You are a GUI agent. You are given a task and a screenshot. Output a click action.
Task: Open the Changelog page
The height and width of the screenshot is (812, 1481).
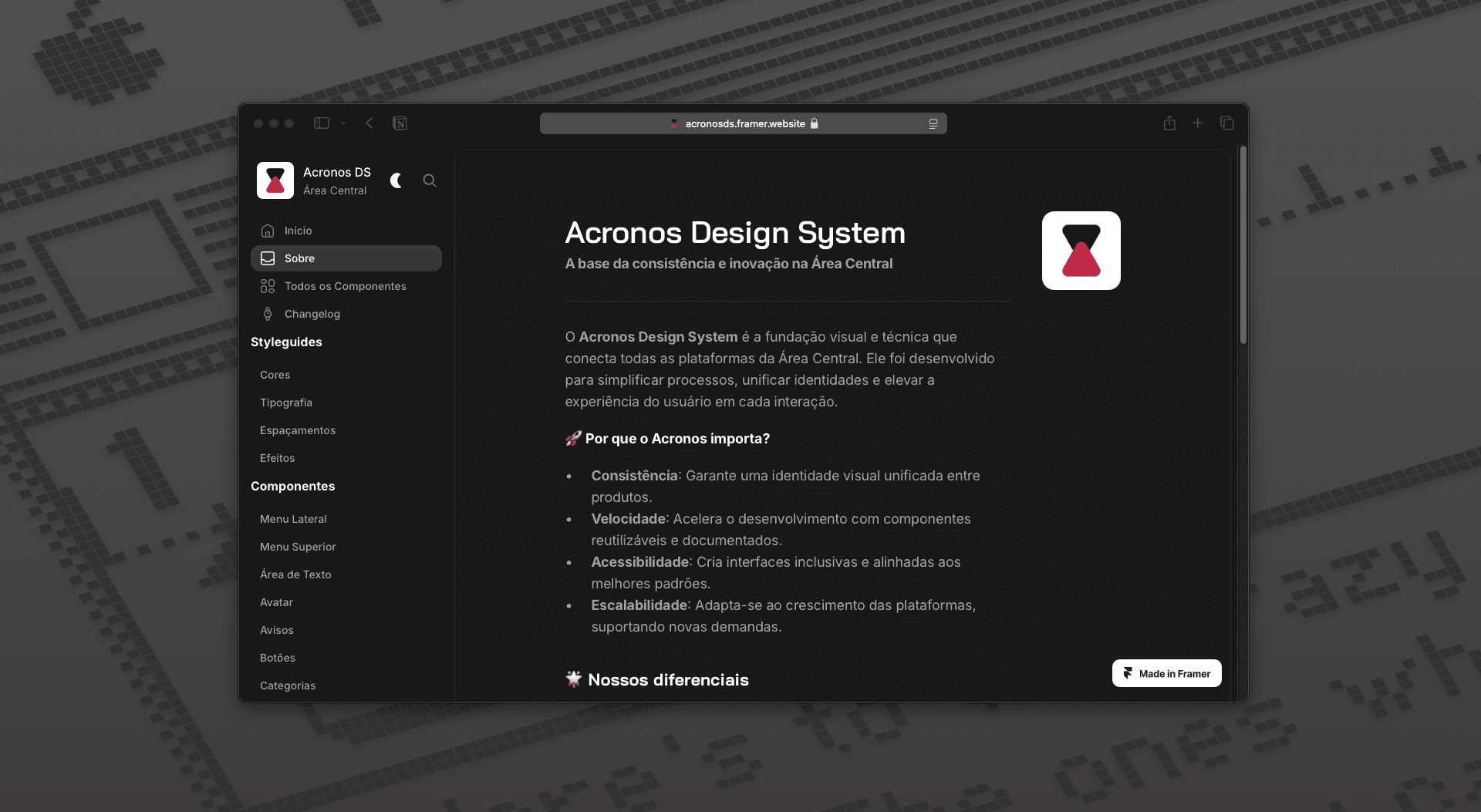click(x=346, y=314)
